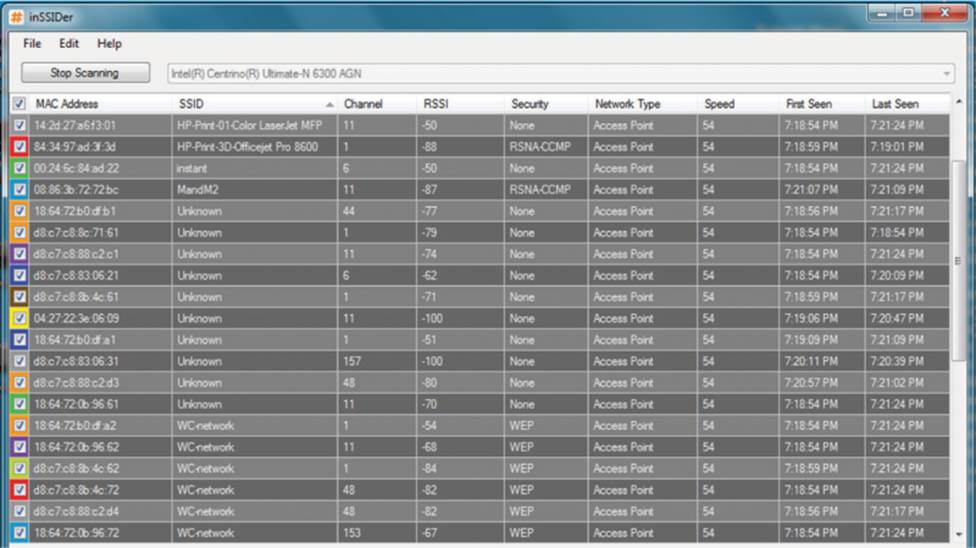The image size is (976, 548).
Task: Click the sort arrow in SSID column header
Action: point(329,104)
